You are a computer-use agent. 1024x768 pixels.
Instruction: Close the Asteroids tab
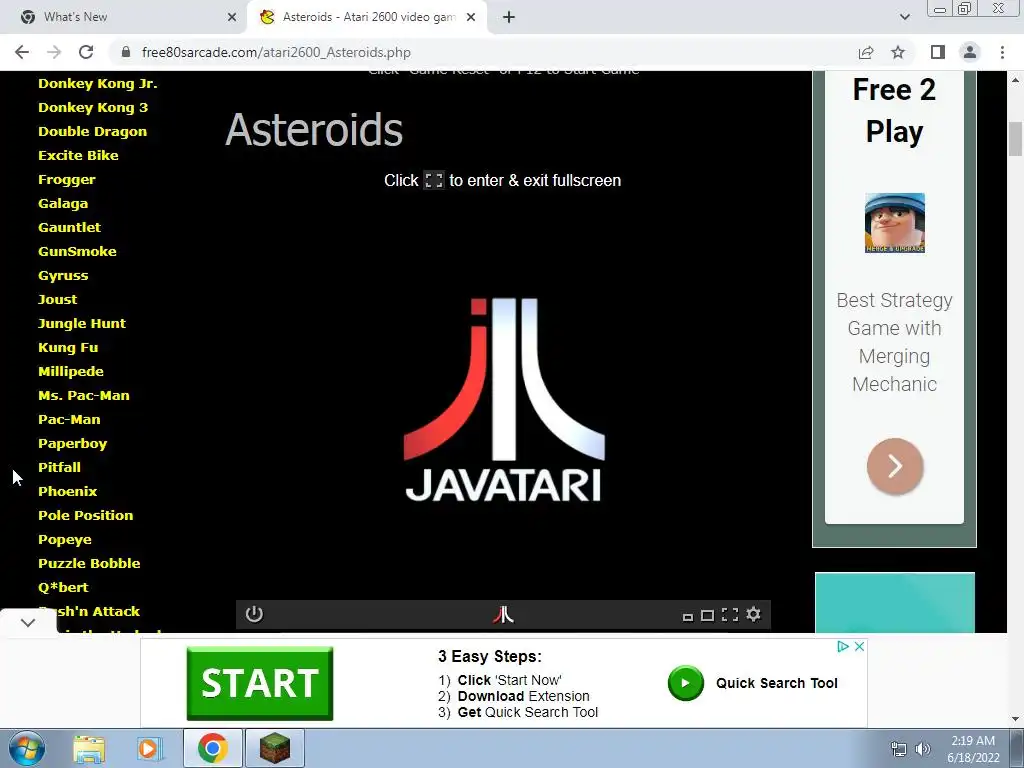coord(471,17)
